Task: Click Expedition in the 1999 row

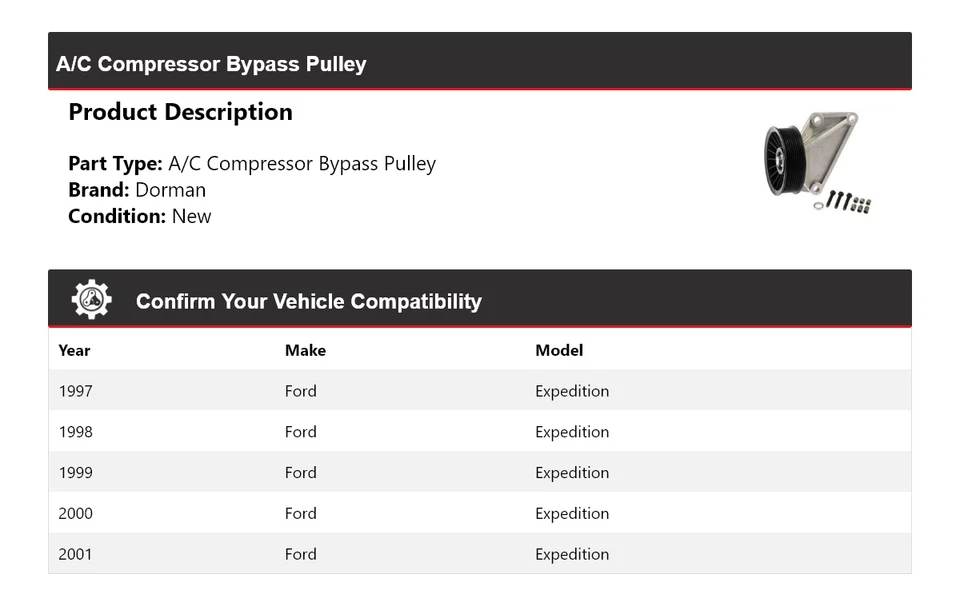Action: pos(572,473)
